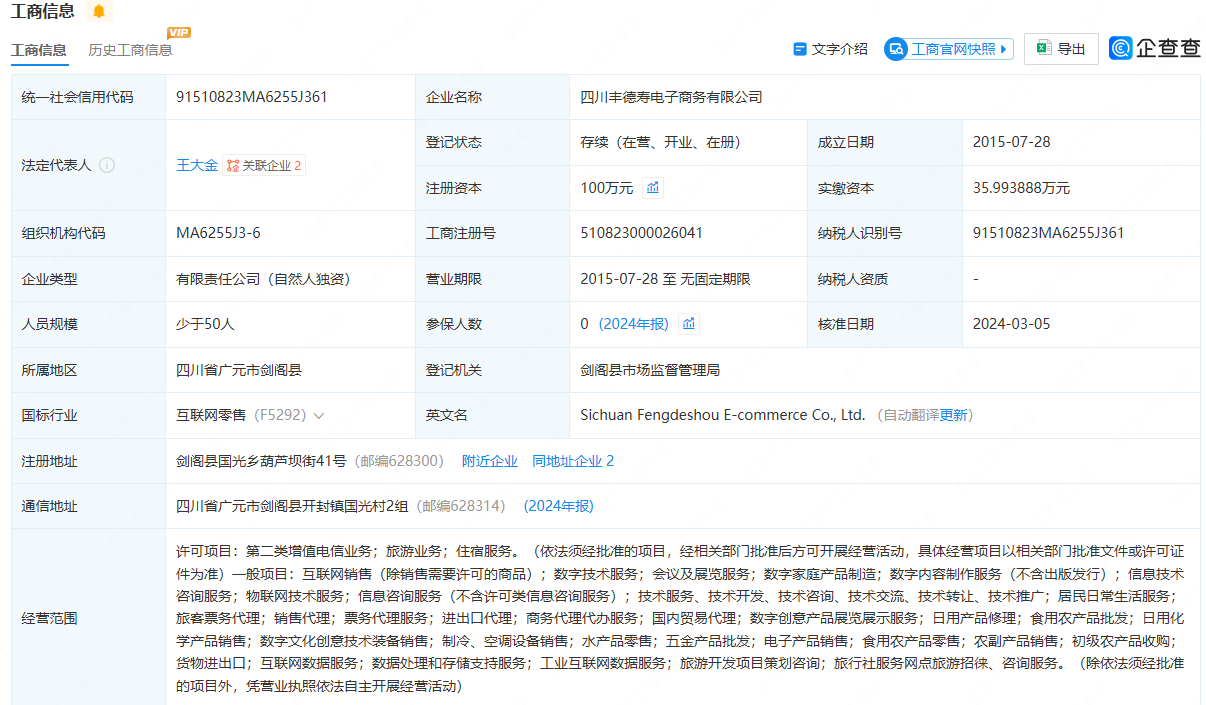Open legal representative 王大金 link
The height and width of the screenshot is (705, 1206).
point(197,166)
